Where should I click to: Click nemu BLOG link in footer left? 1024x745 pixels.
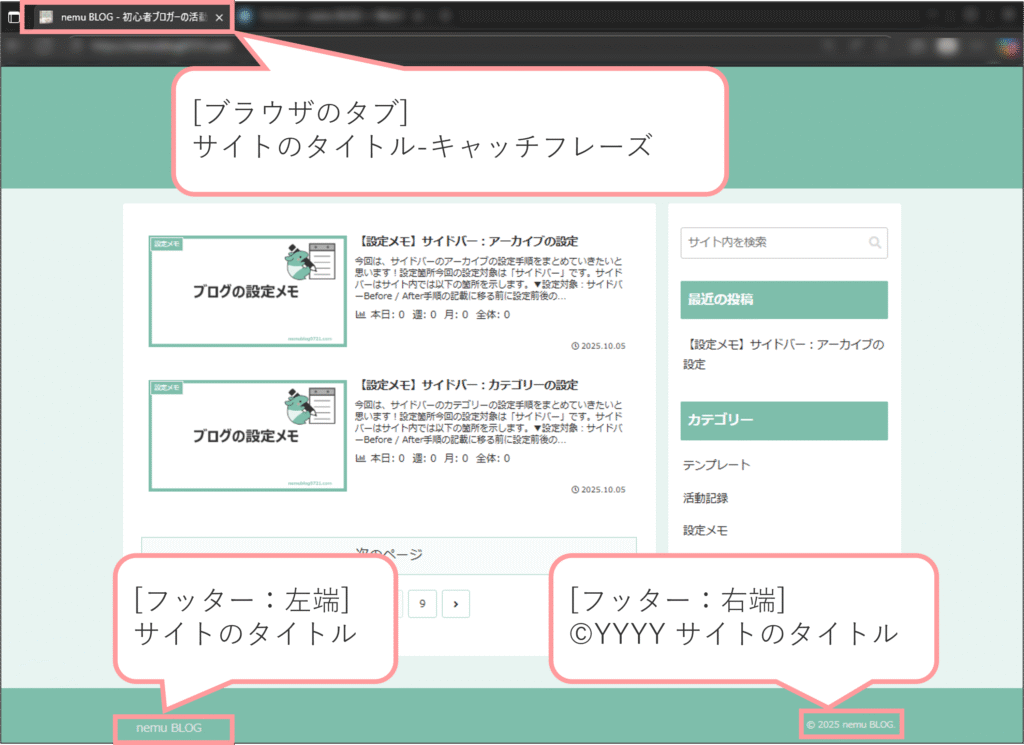click(x=169, y=728)
